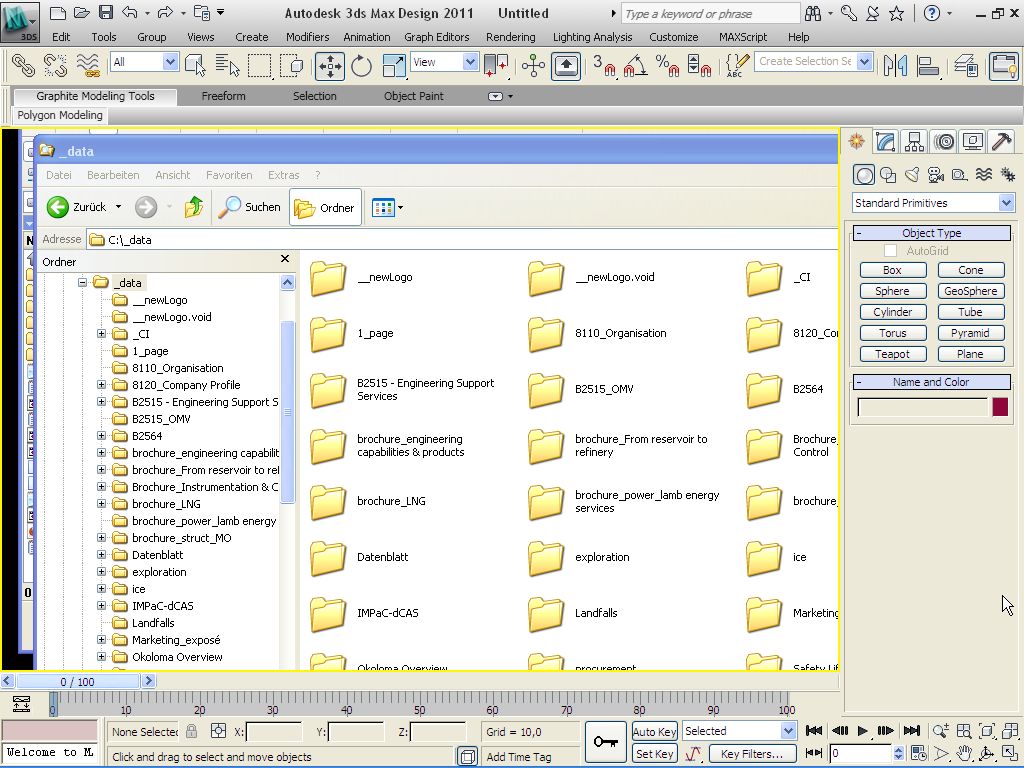The width and height of the screenshot is (1024, 768).
Task: Click Zurück back button in explorer
Action: 78,207
